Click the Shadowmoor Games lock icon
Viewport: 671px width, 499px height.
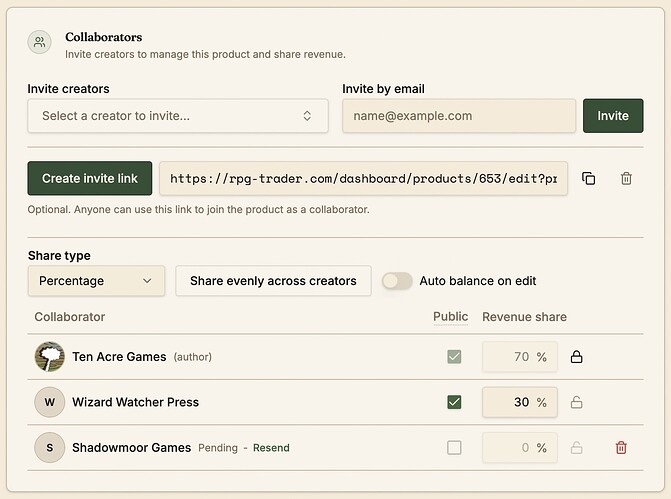(x=576, y=448)
